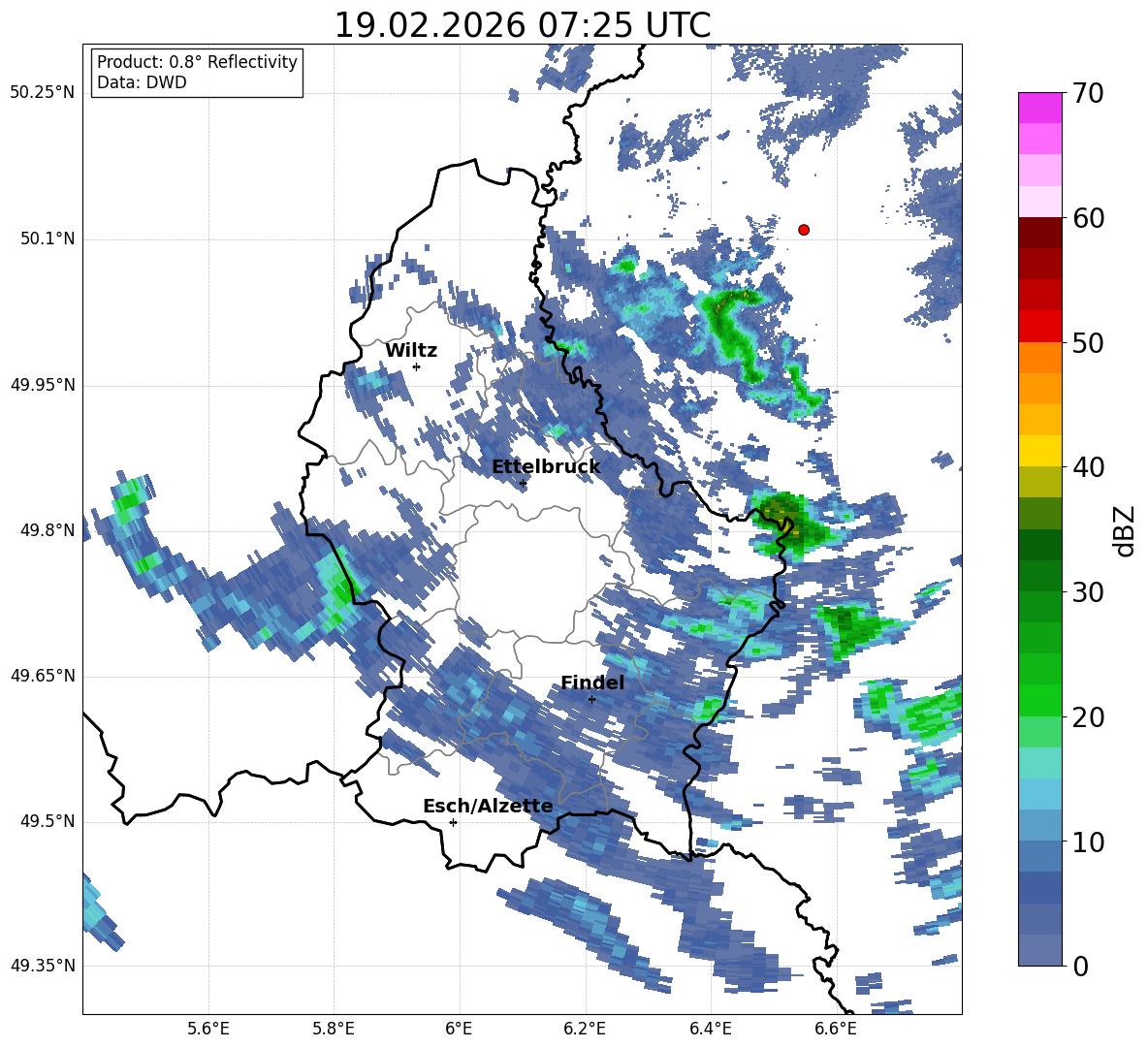
Task: Click the 50.1°N latitude label
Action: point(48,239)
